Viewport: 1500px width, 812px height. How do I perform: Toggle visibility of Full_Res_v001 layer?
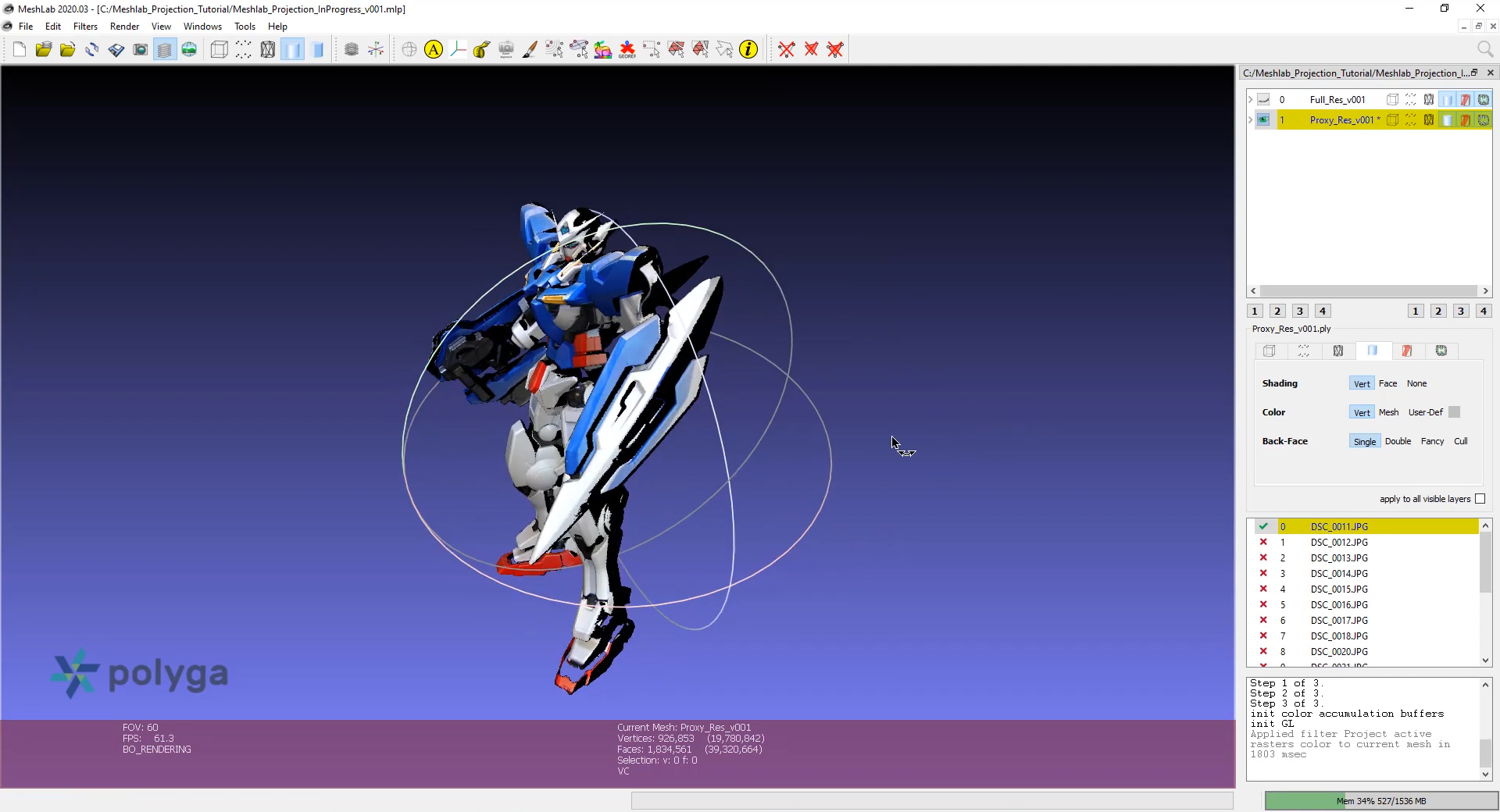pyautogui.click(x=1263, y=99)
